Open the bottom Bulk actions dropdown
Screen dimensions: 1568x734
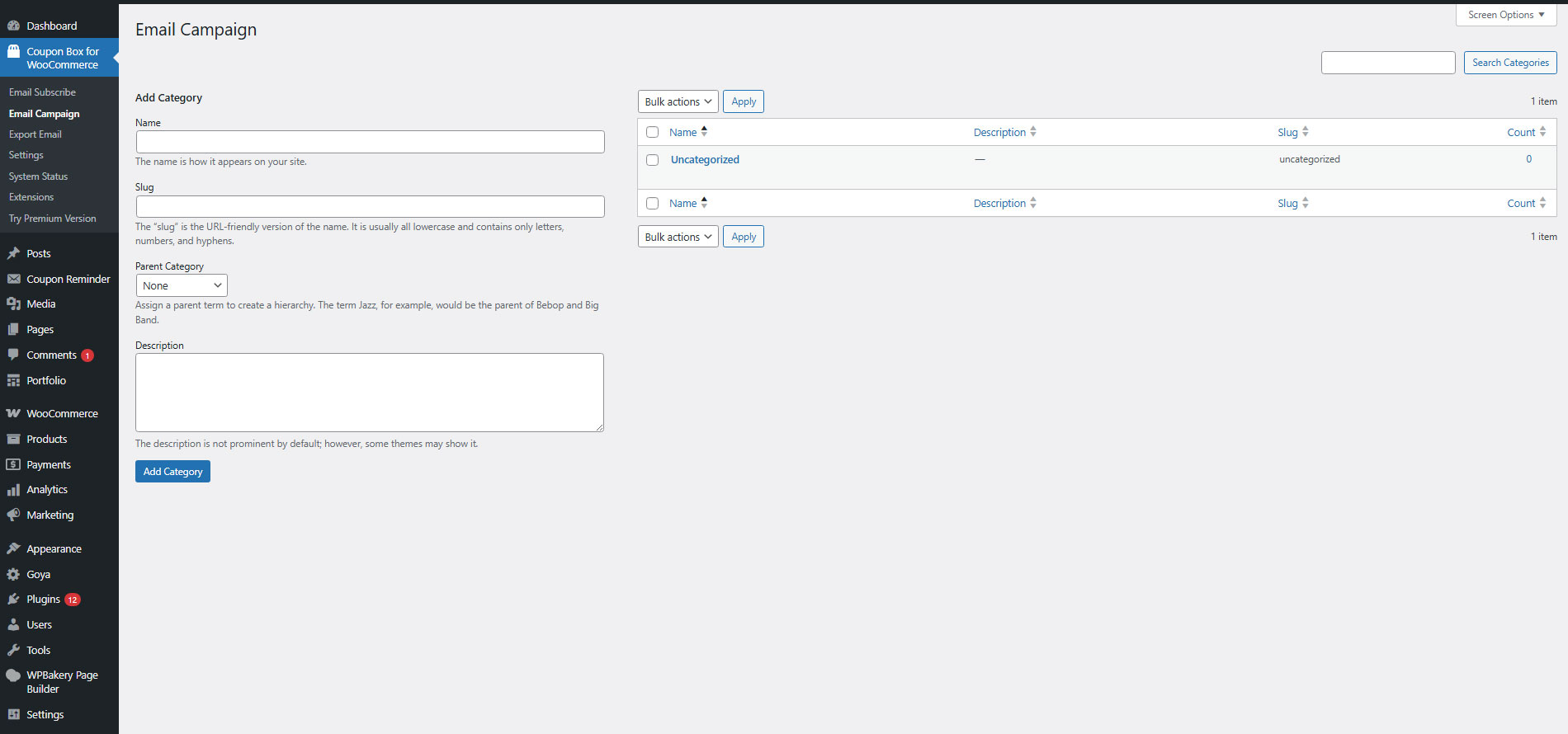678,237
